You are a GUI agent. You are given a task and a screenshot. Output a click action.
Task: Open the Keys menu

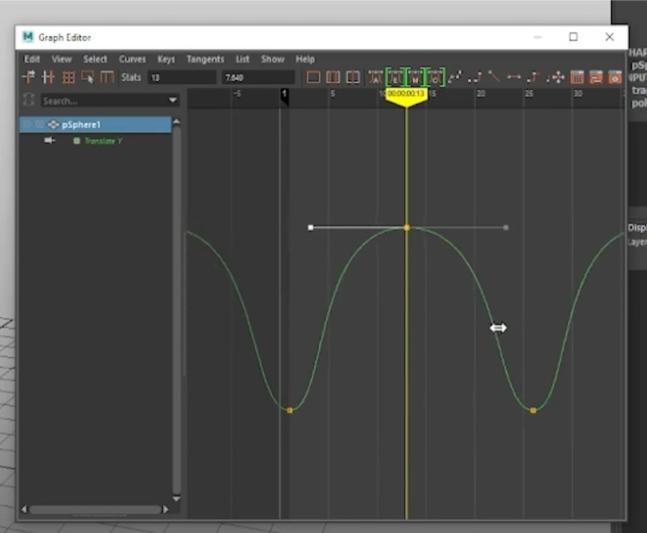point(166,59)
